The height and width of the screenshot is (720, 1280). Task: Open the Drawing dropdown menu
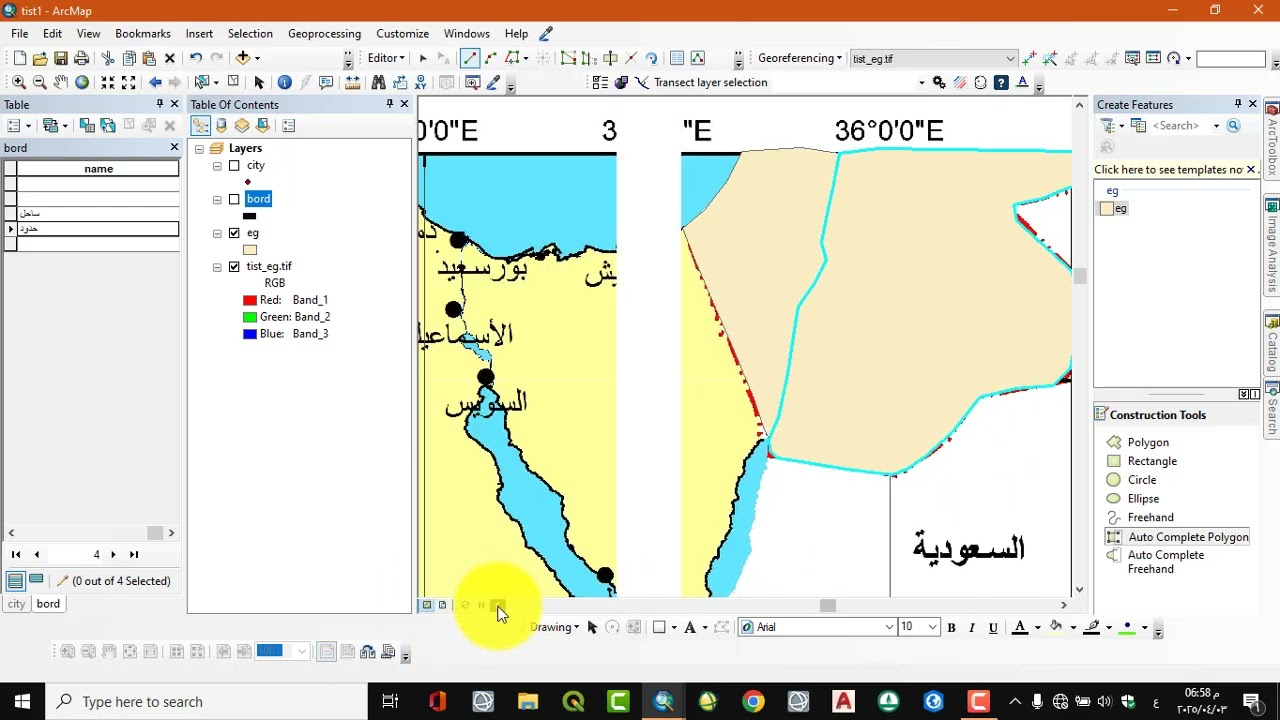555,627
